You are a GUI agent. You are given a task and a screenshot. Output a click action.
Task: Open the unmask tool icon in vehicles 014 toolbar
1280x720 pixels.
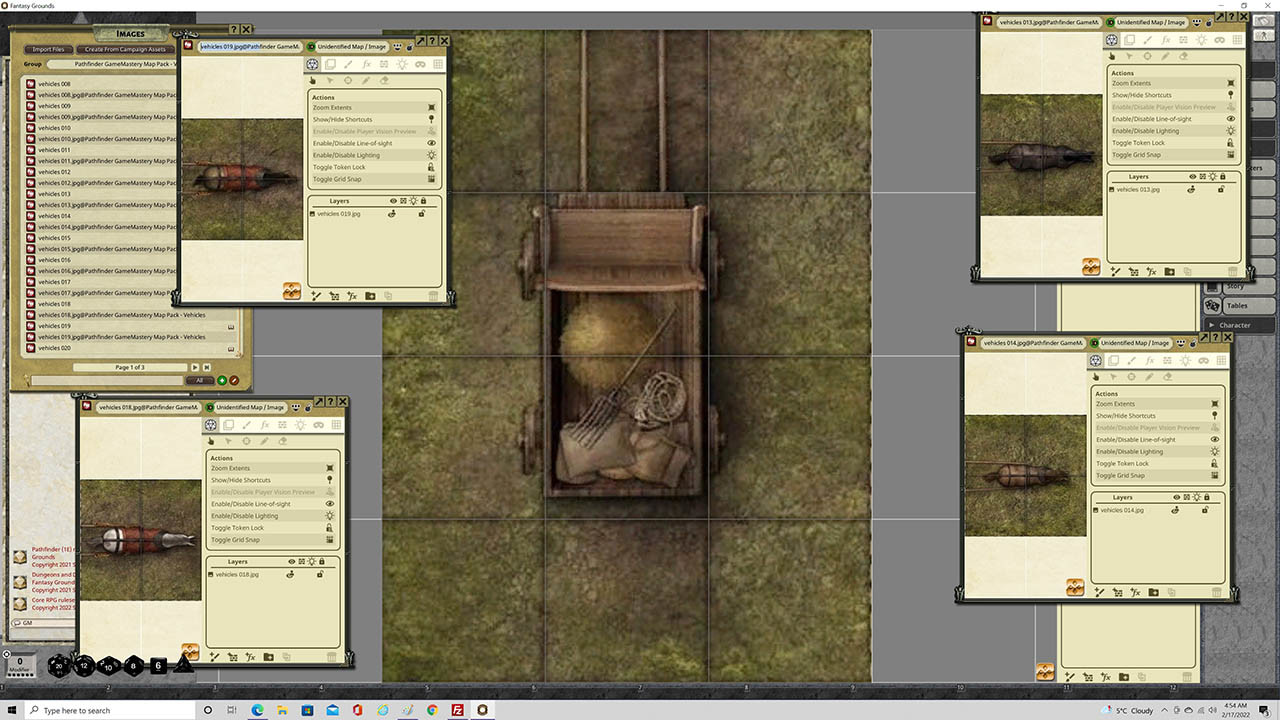(x=1204, y=360)
